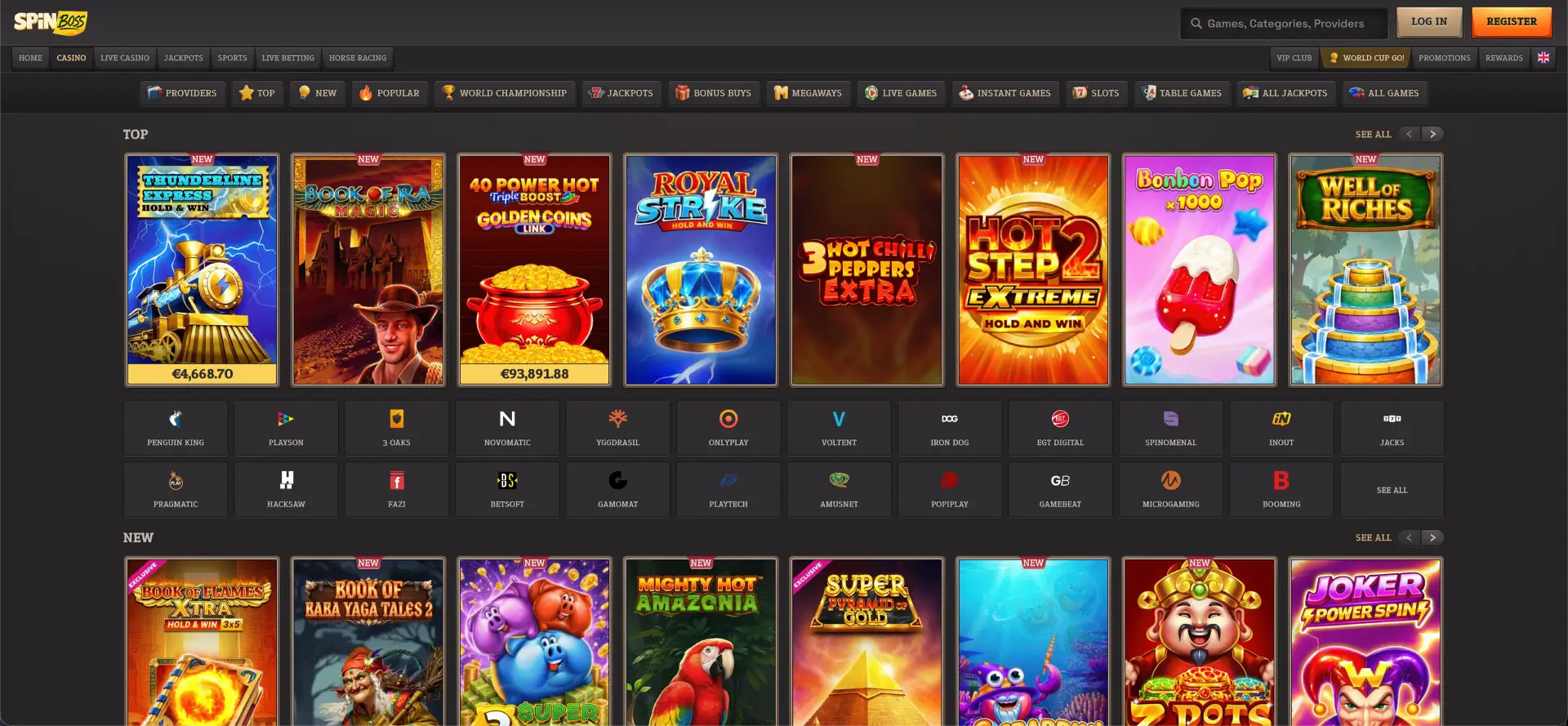Select the Onlyplay provider
This screenshot has height=726, width=1568.
[728, 428]
